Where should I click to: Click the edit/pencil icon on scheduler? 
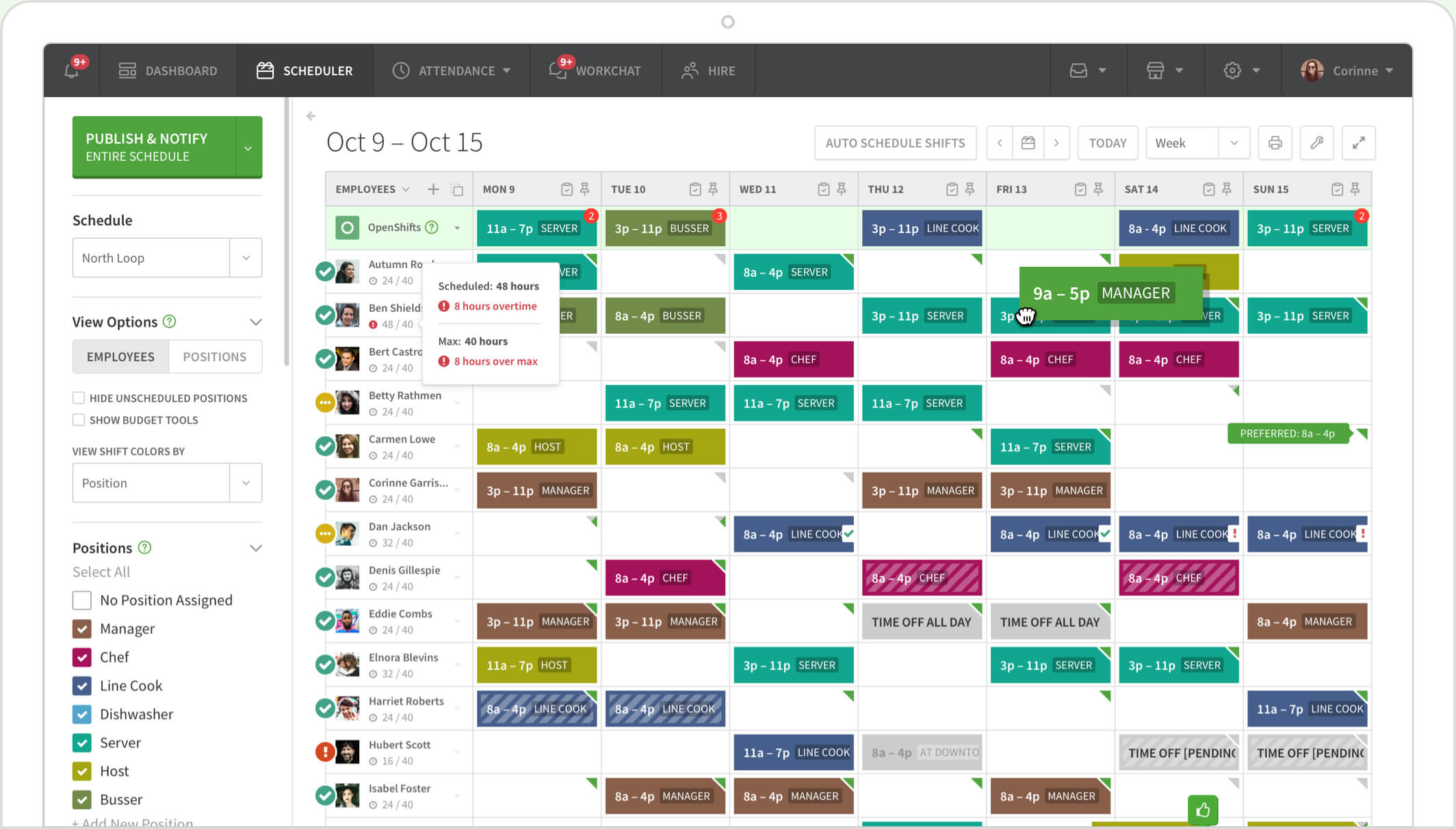coord(1318,143)
